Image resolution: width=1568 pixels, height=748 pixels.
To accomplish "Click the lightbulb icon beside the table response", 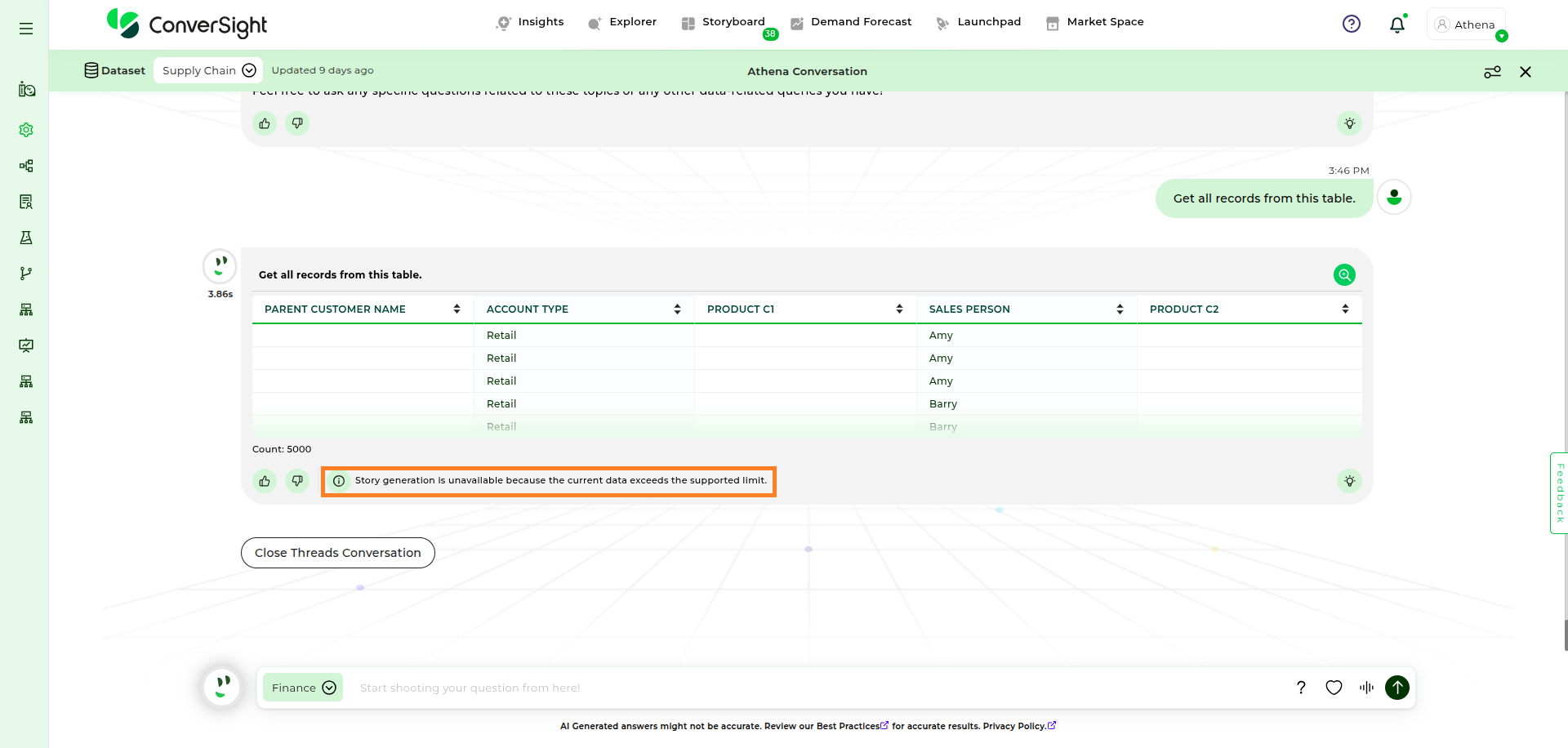I will tap(1349, 481).
